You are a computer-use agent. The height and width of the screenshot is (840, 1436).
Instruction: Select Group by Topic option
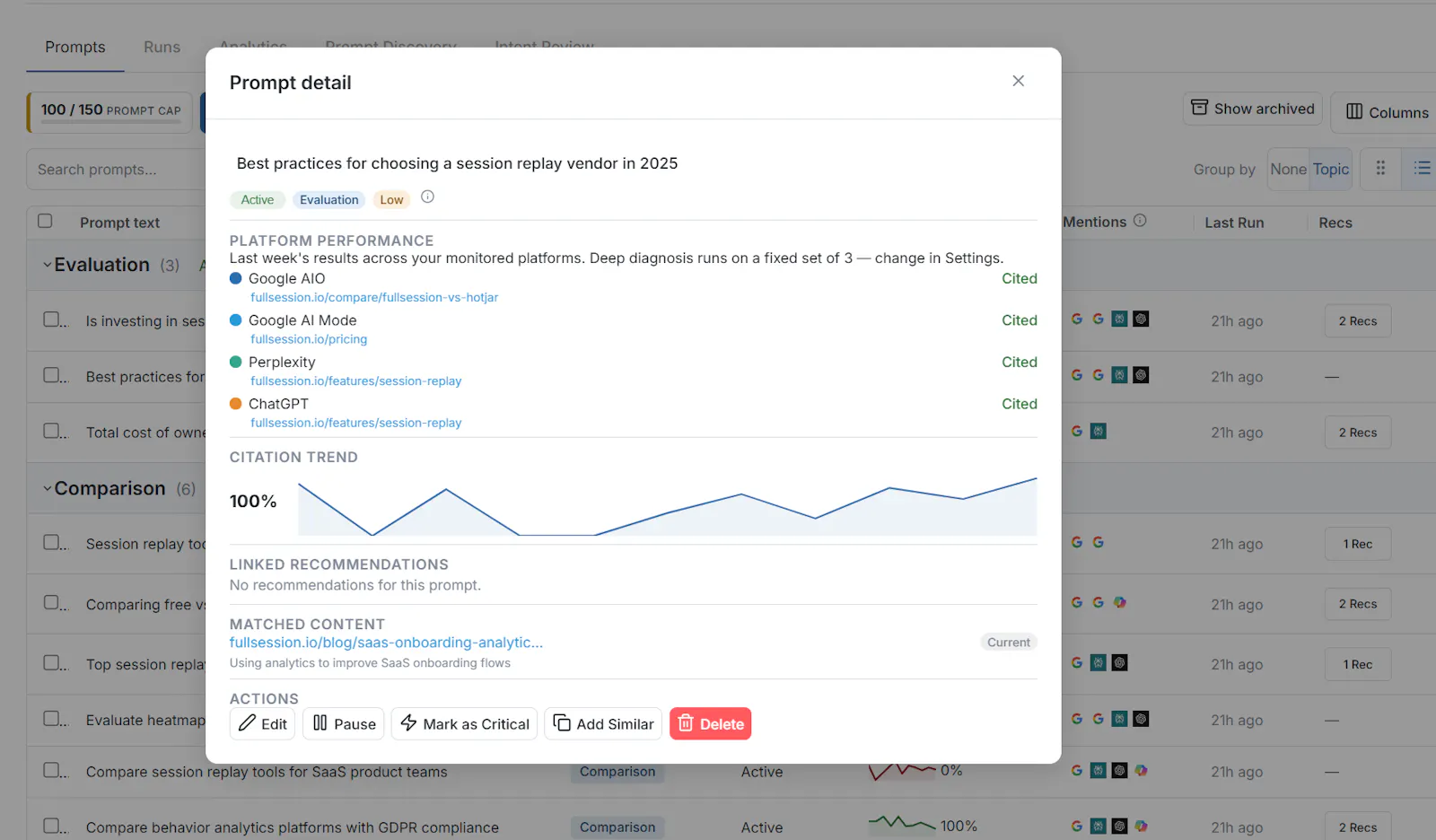(1331, 169)
